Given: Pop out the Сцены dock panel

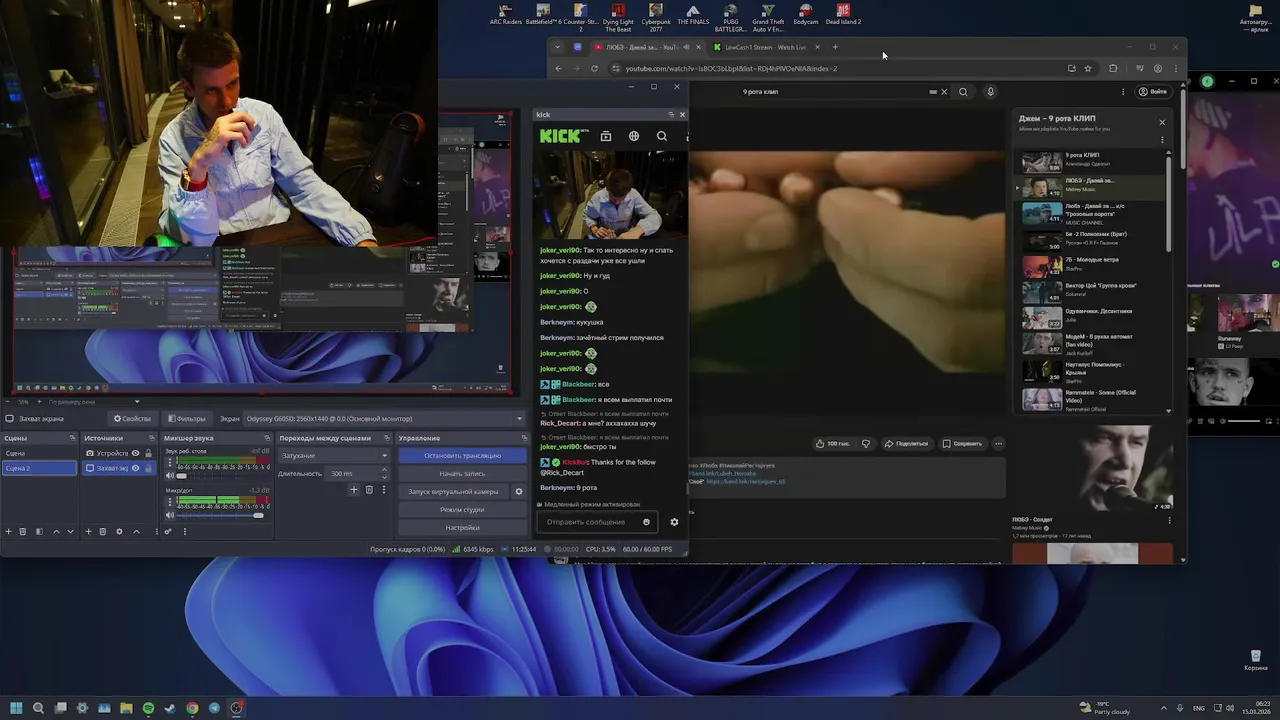Looking at the screenshot, I should pyautogui.click(x=72, y=438).
